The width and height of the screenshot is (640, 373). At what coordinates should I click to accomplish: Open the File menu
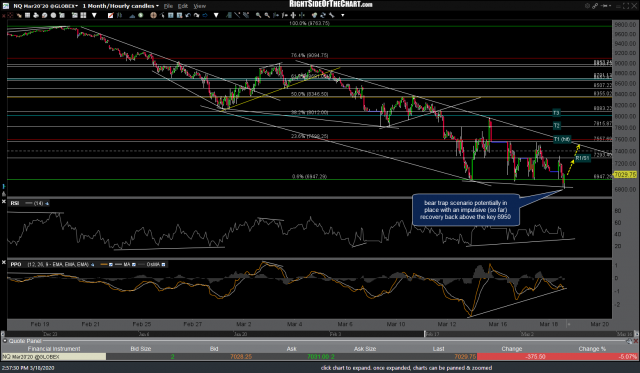168,6
